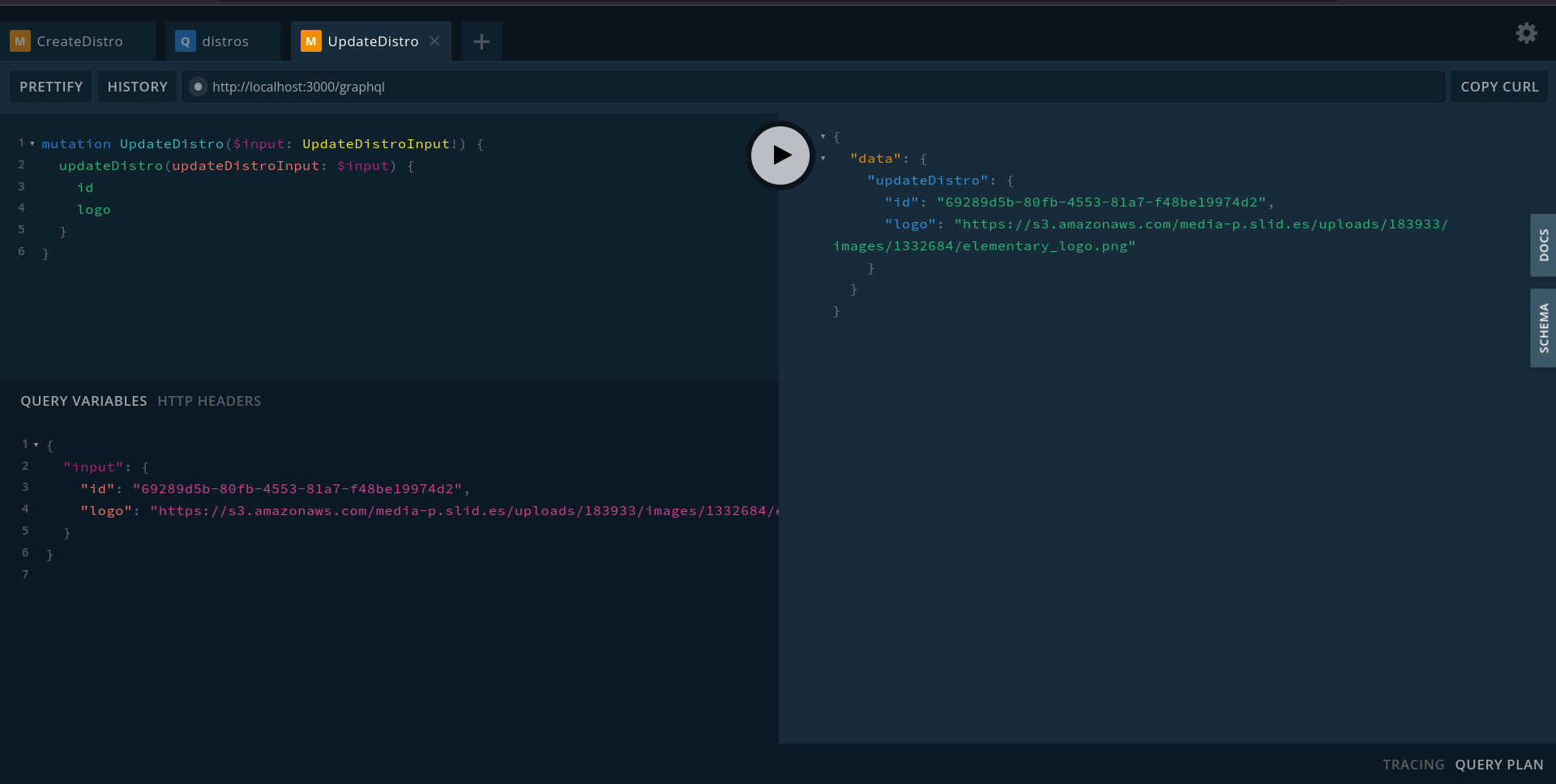Click the logo field in the query
1556x784 pixels.
(94, 210)
